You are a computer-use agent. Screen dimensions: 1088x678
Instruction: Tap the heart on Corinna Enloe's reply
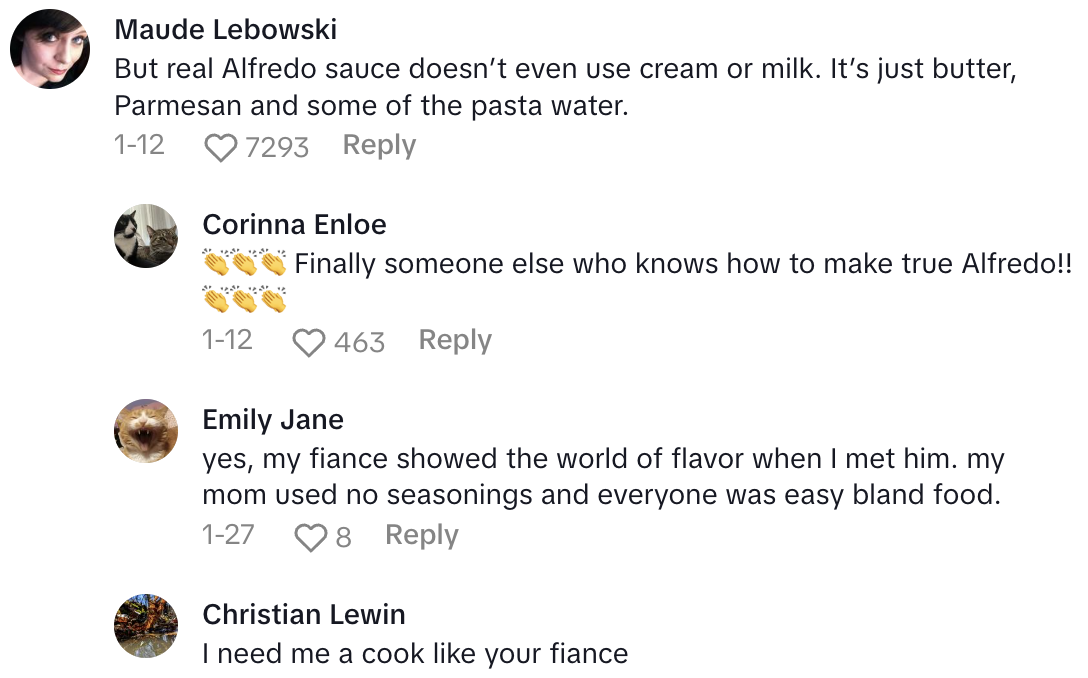309,343
